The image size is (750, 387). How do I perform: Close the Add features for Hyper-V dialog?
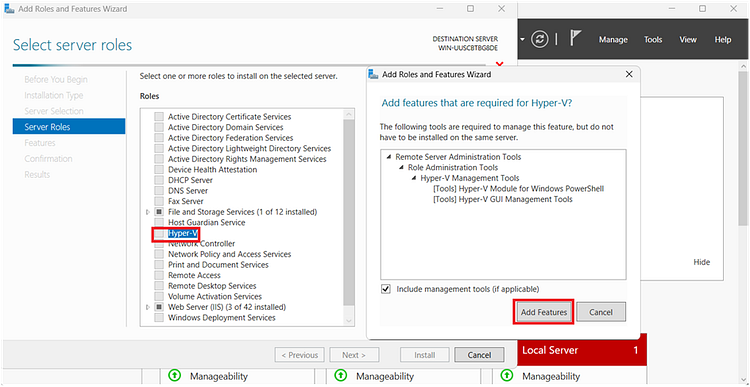pyautogui.click(x=629, y=75)
